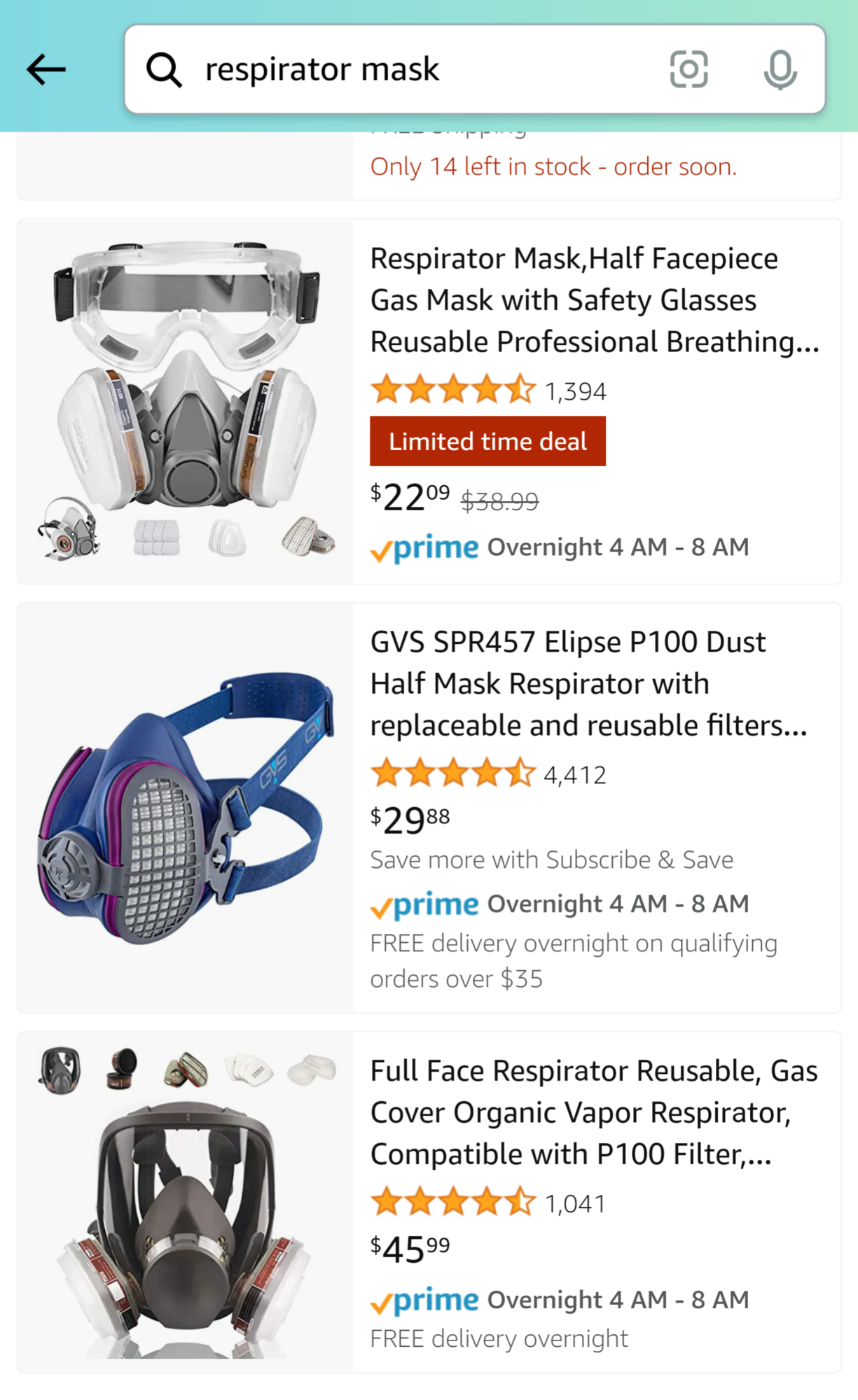Tap the $22.09 deal price

coord(410,498)
